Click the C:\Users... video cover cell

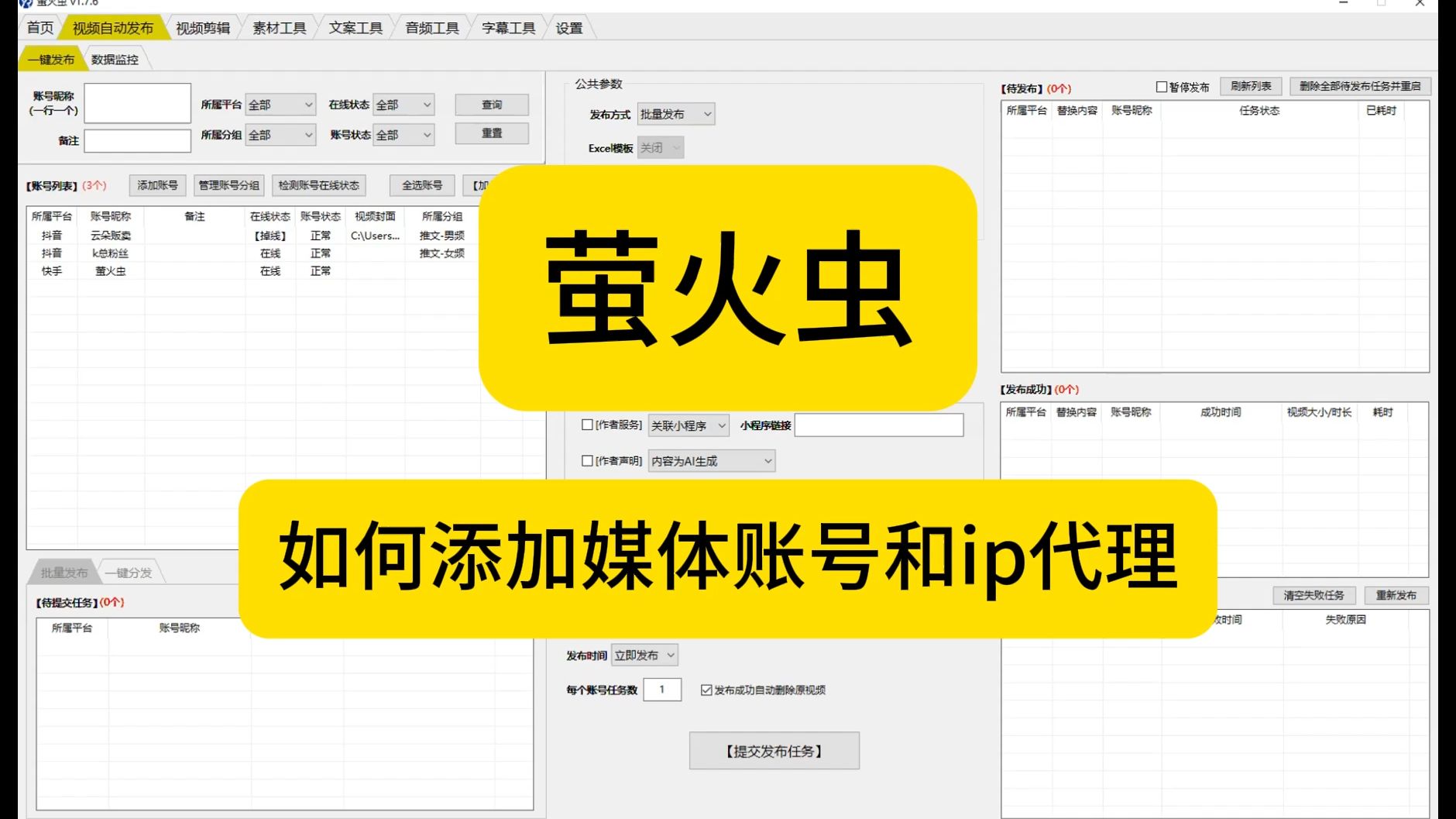375,236
